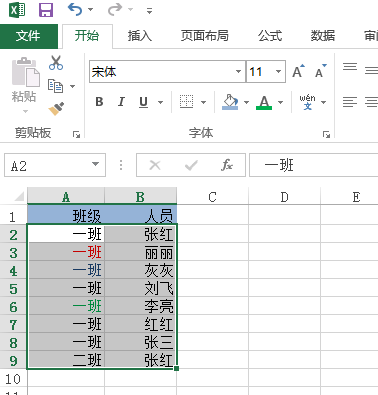Viewport: 378px width, 395px height.
Task: Apply cell borders icon
Action: [x=186, y=102]
